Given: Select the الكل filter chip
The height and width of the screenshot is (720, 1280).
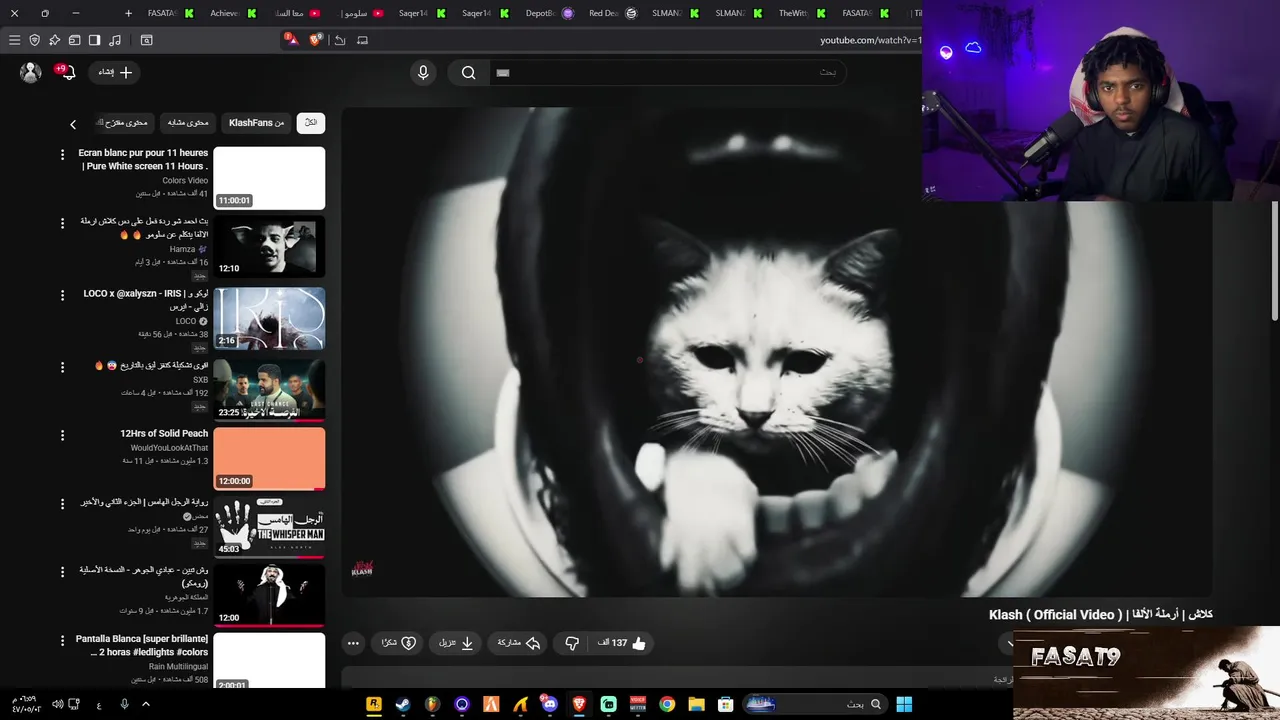Looking at the screenshot, I should coord(310,123).
